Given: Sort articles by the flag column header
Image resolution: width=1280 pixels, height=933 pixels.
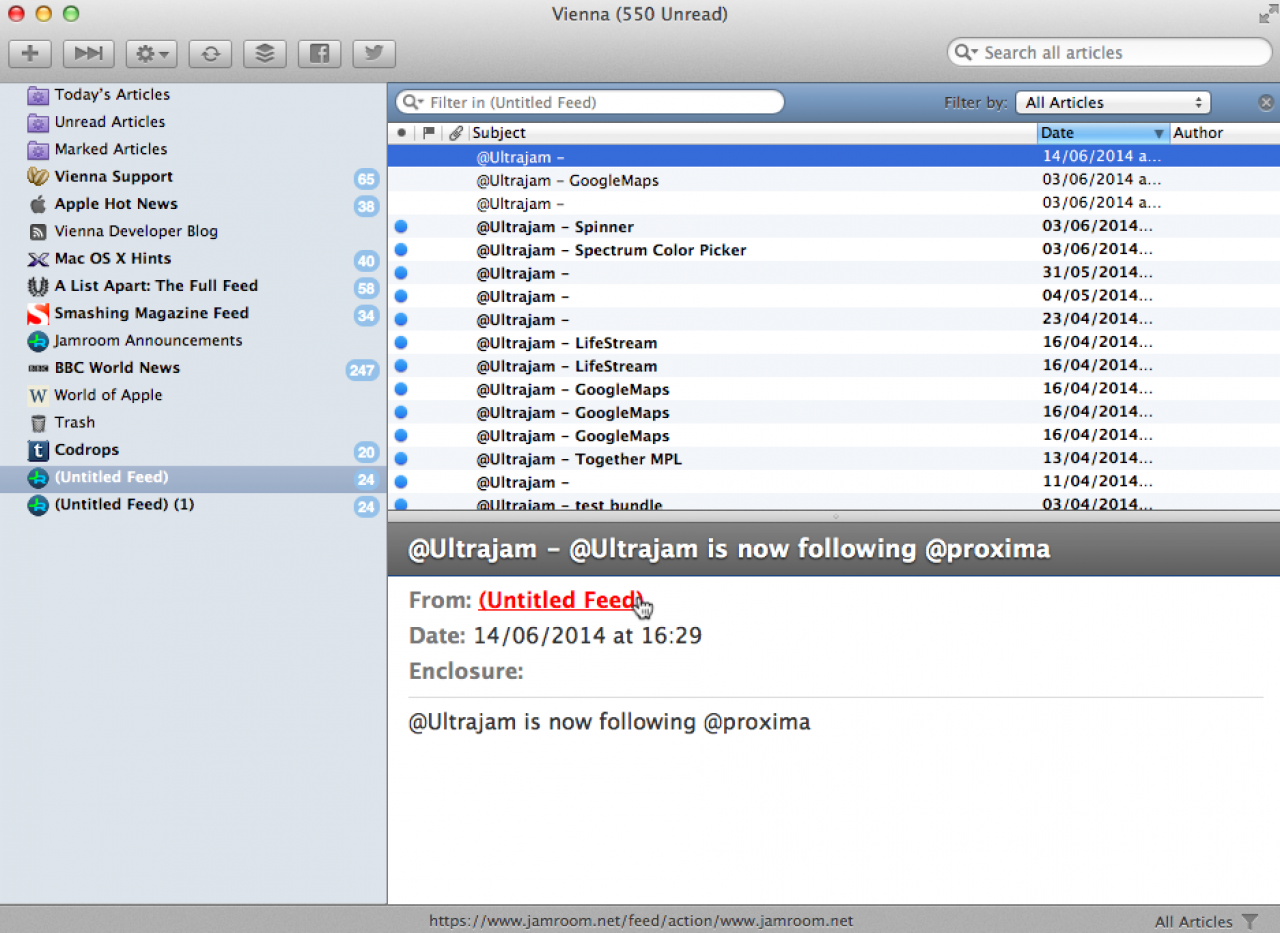Looking at the screenshot, I should [x=429, y=133].
